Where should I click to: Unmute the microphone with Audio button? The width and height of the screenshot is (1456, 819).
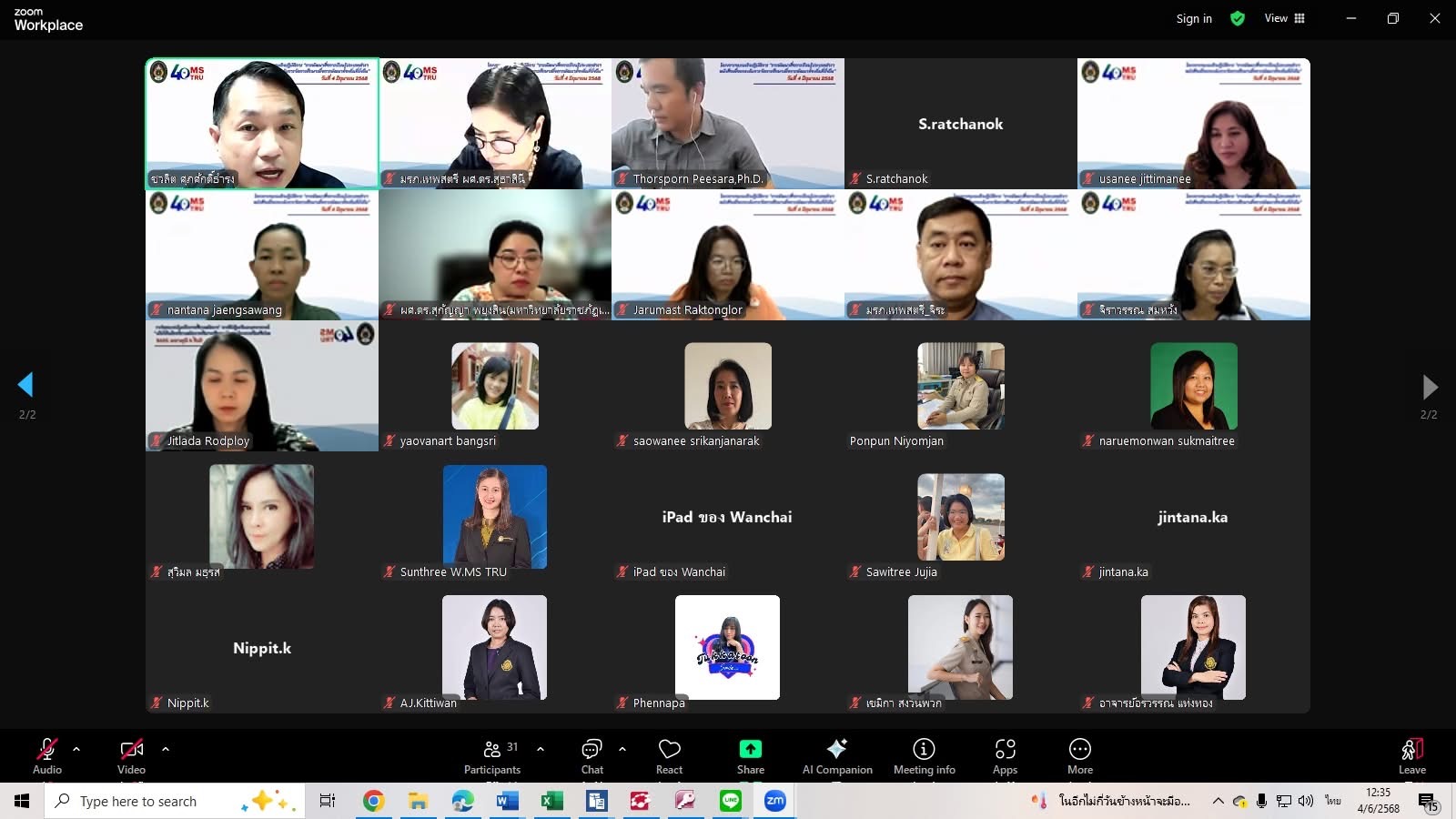(x=47, y=755)
